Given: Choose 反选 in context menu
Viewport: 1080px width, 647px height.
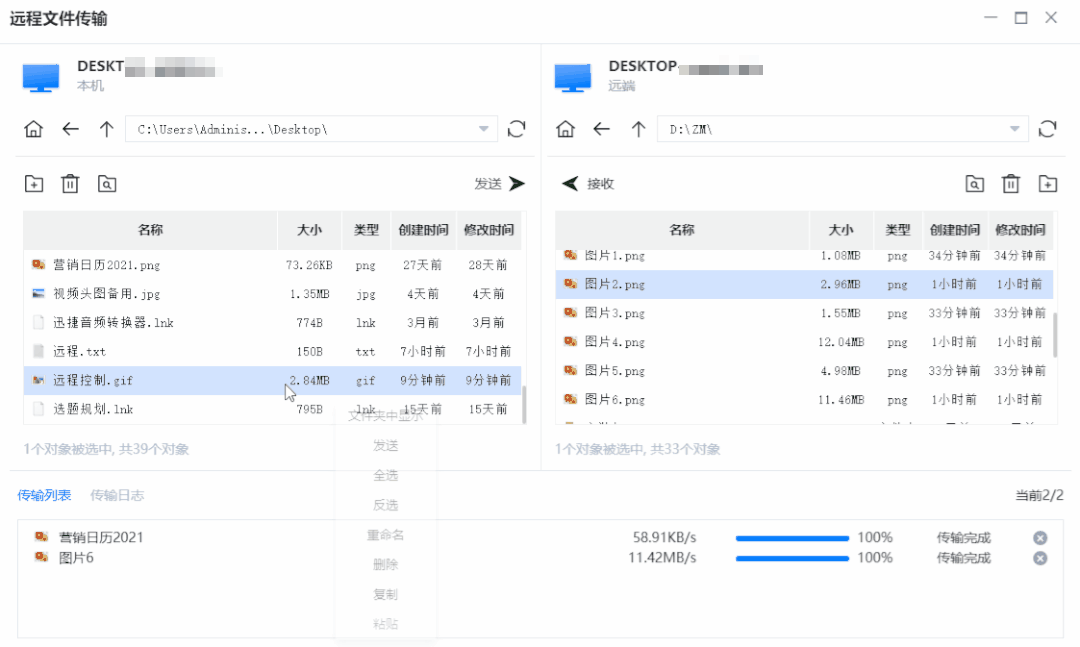Looking at the screenshot, I should pos(386,505).
